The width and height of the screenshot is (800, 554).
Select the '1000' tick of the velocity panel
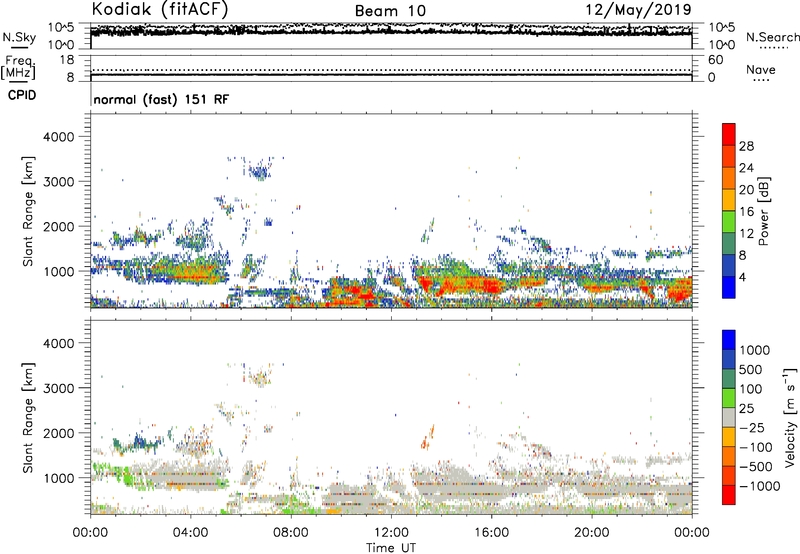[x=59, y=479]
